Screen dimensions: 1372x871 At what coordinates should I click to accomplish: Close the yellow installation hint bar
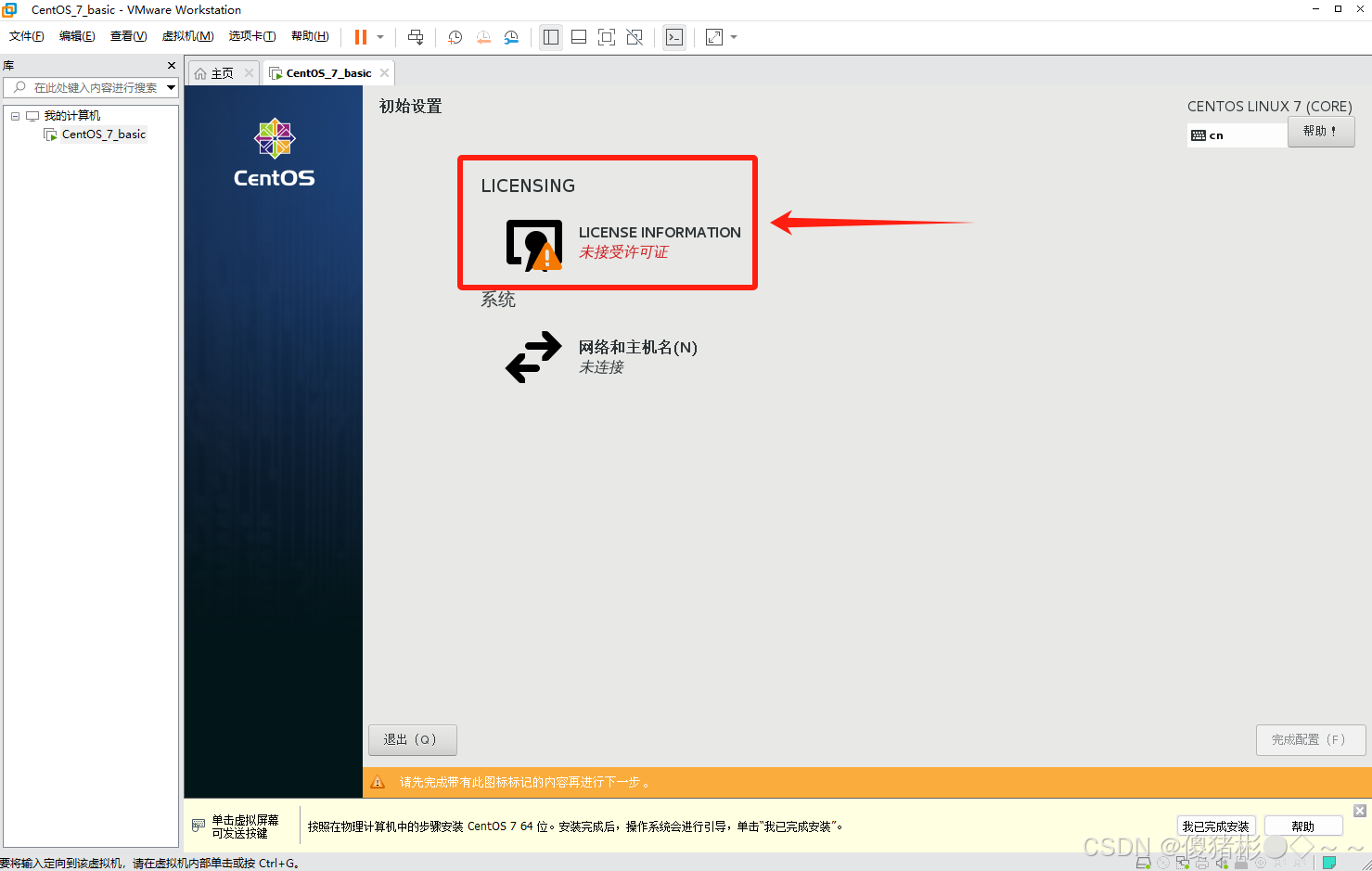(1360, 811)
